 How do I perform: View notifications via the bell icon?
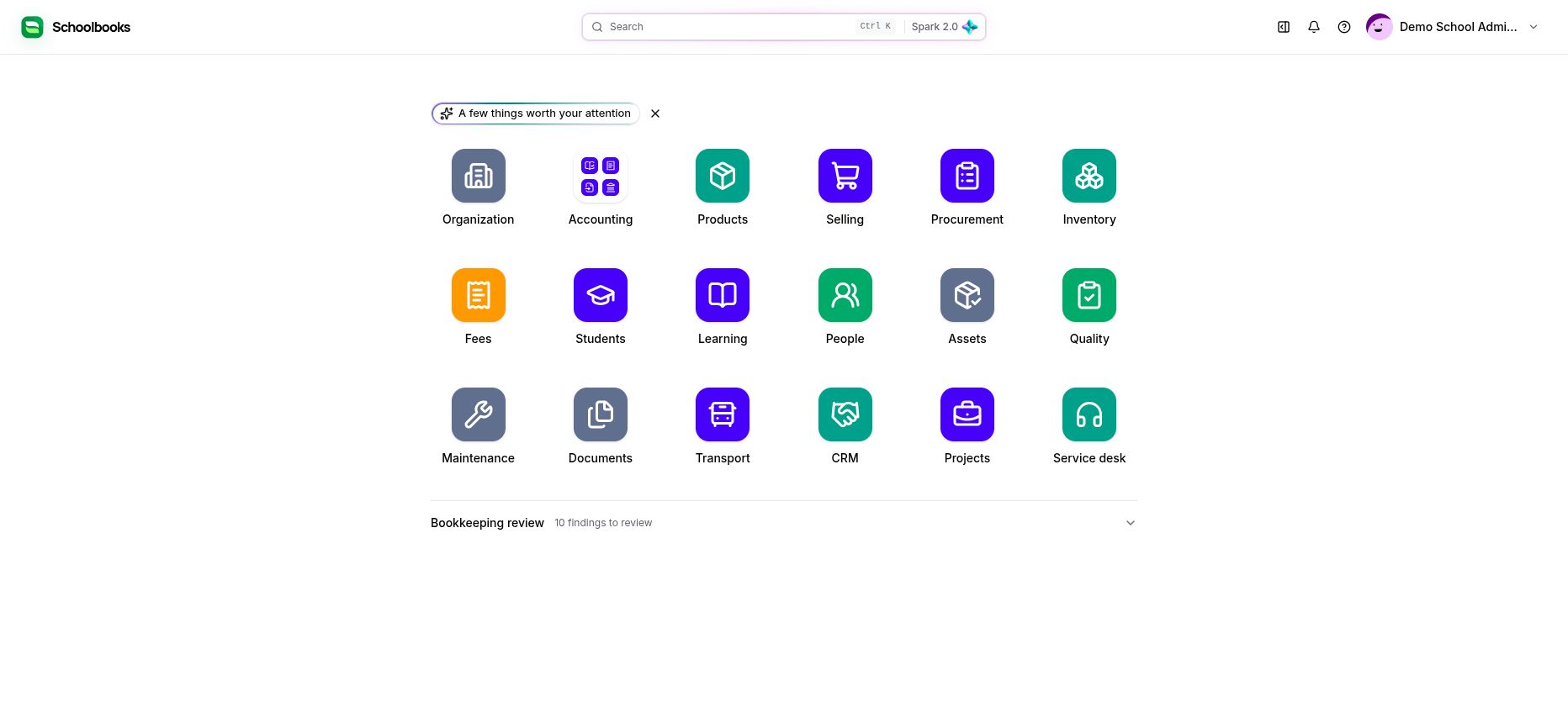[1314, 27]
